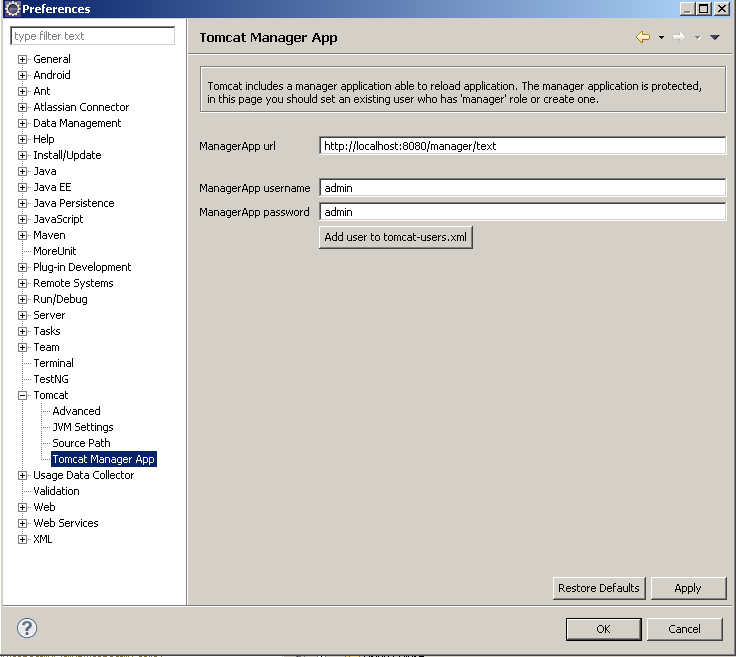The height and width of the screenshot is (657, 736).
Task: Expand the XML tree node
Action: 22,539
